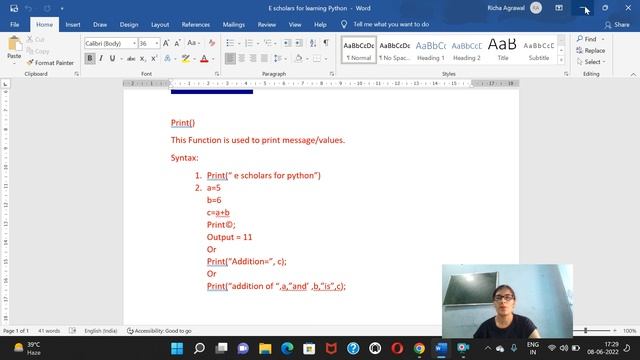640x360 pixels.
Task: Switch to the Layout tab
Action: pos(160,24)
